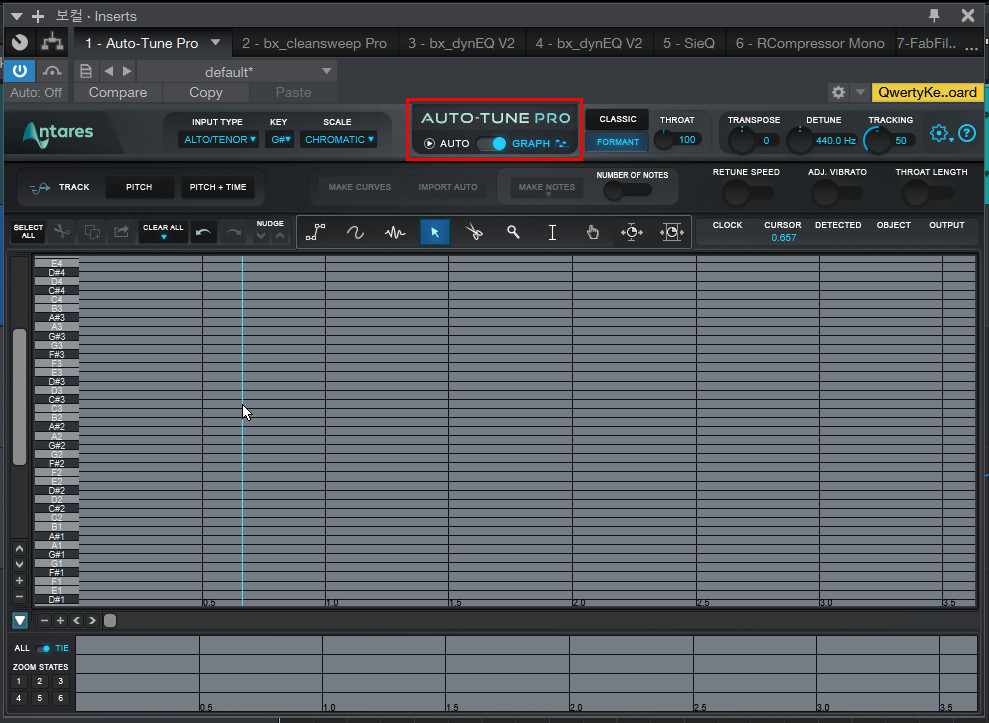Open Auto-Tune settings gear
Image resolution: width=989 pixels, height=723 pixels.
939,133
